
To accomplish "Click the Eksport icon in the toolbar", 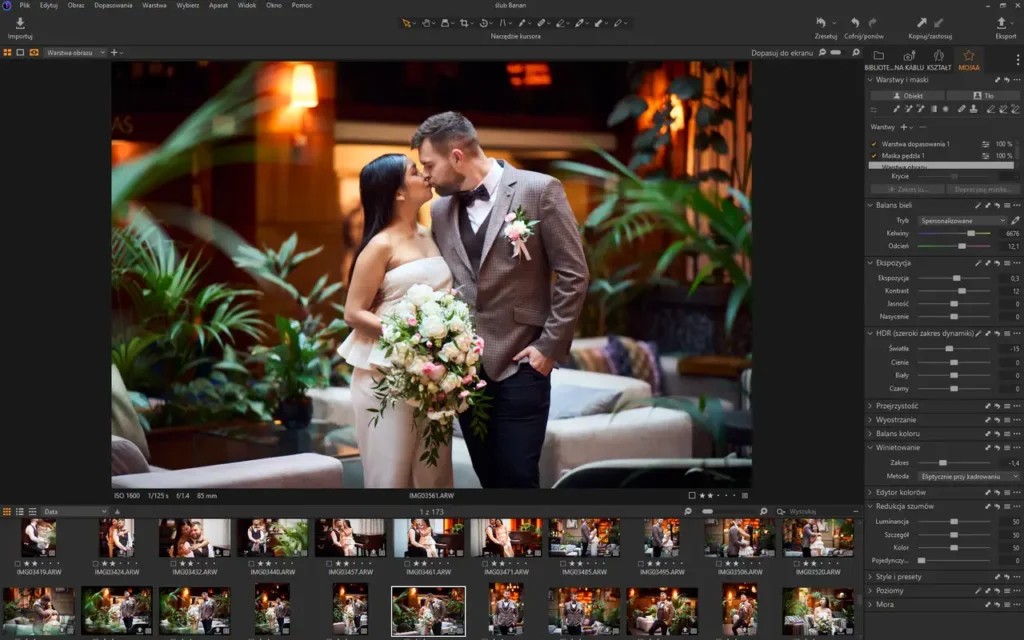I will (1002, 23).
